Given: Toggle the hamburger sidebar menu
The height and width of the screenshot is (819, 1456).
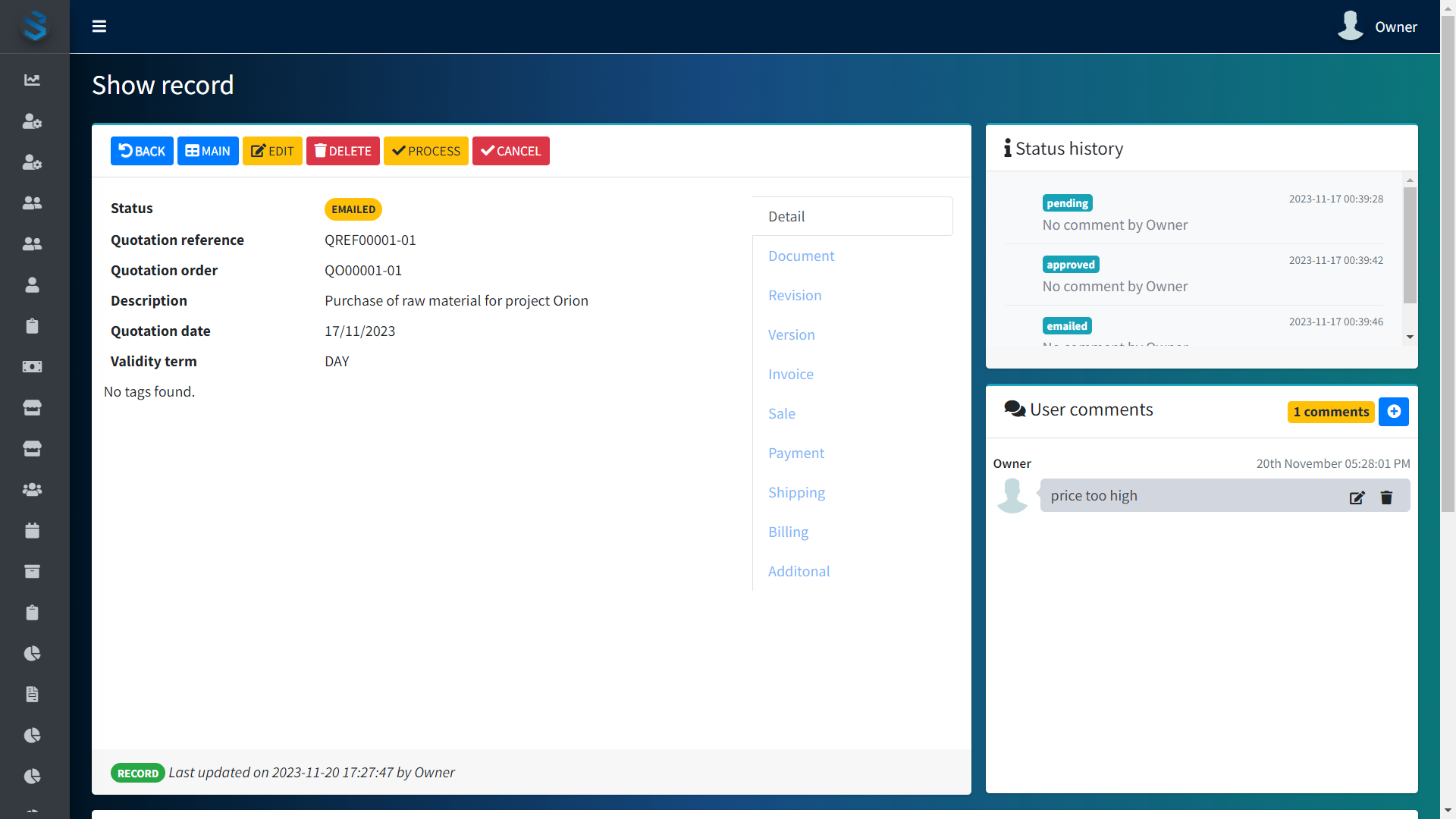Looking at the screenshot, I should click(99, 27).
